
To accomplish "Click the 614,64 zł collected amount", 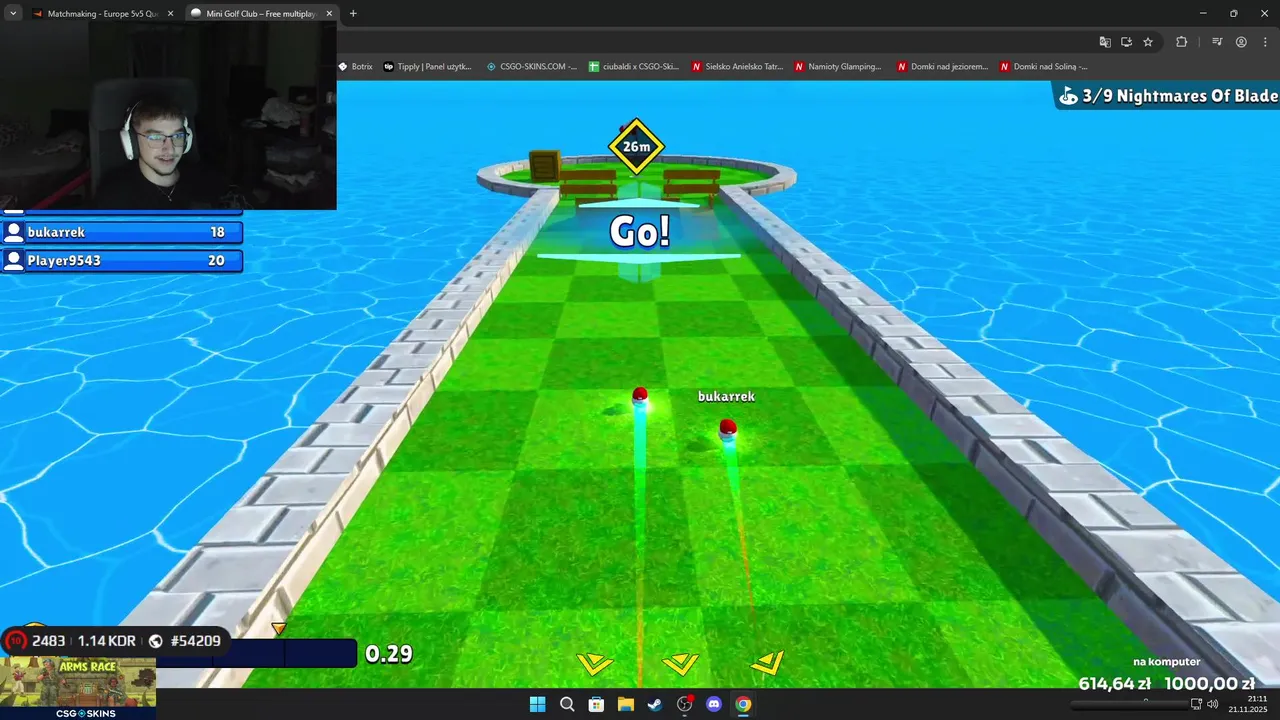I will coord(1115,684).
